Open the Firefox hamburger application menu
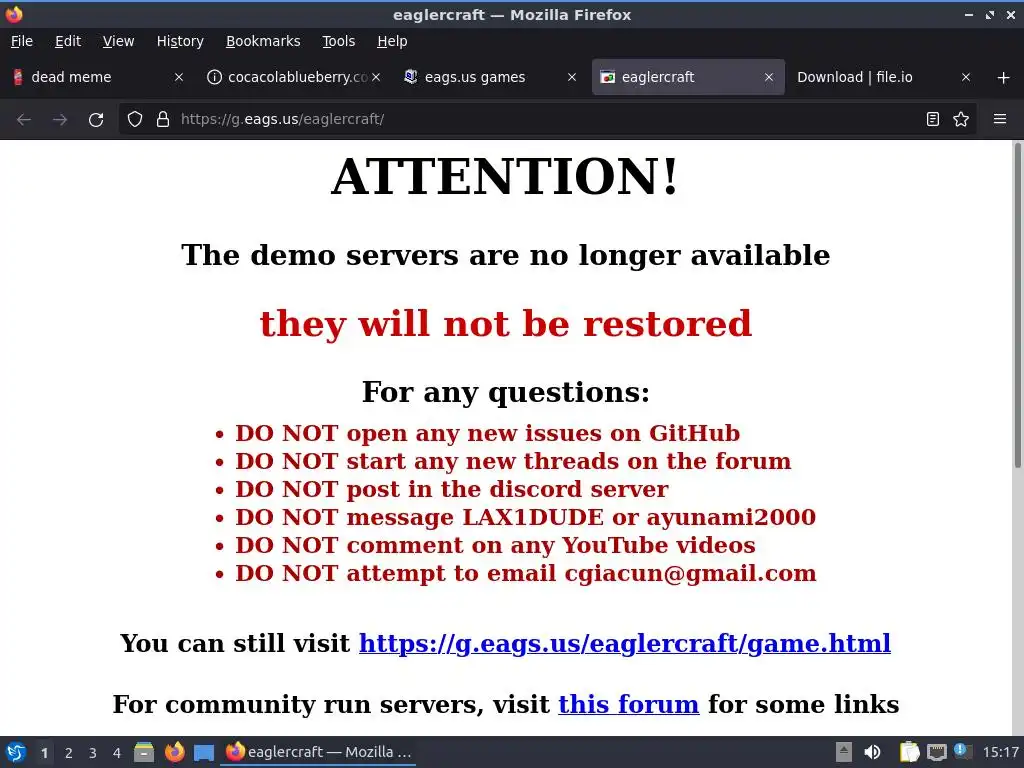 (1000, 119)
